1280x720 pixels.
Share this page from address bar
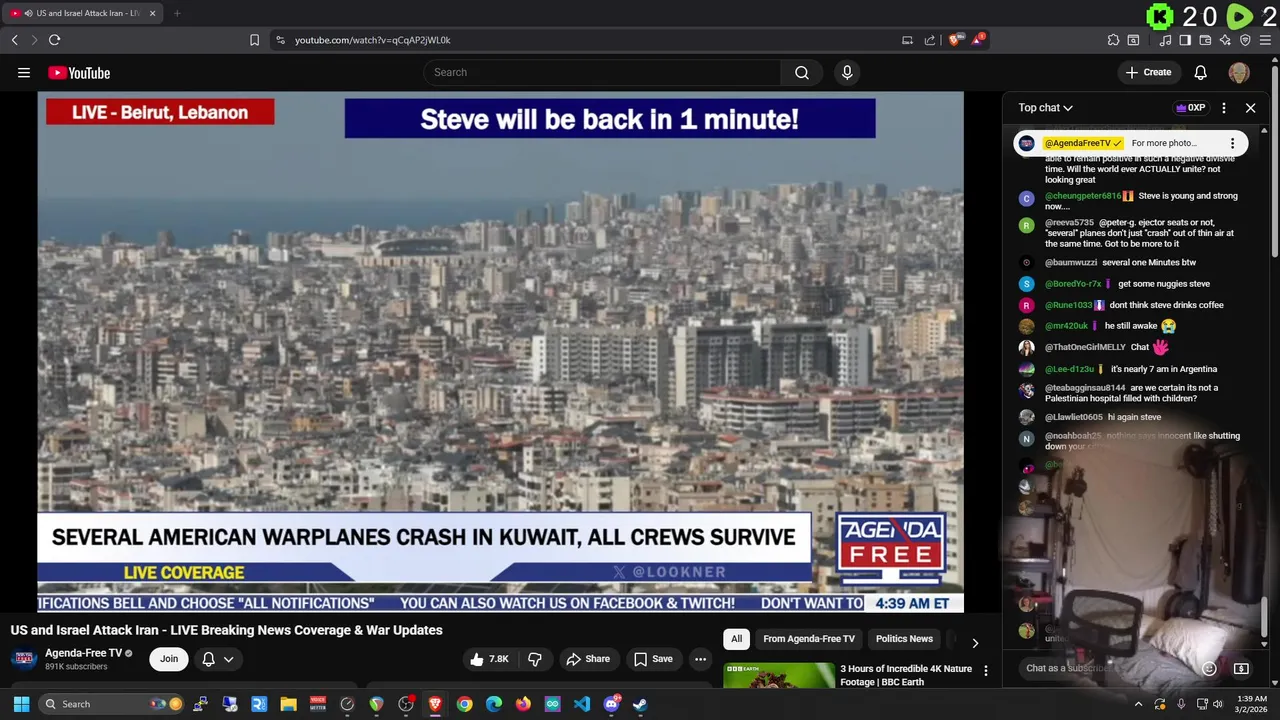coord(930,40)
